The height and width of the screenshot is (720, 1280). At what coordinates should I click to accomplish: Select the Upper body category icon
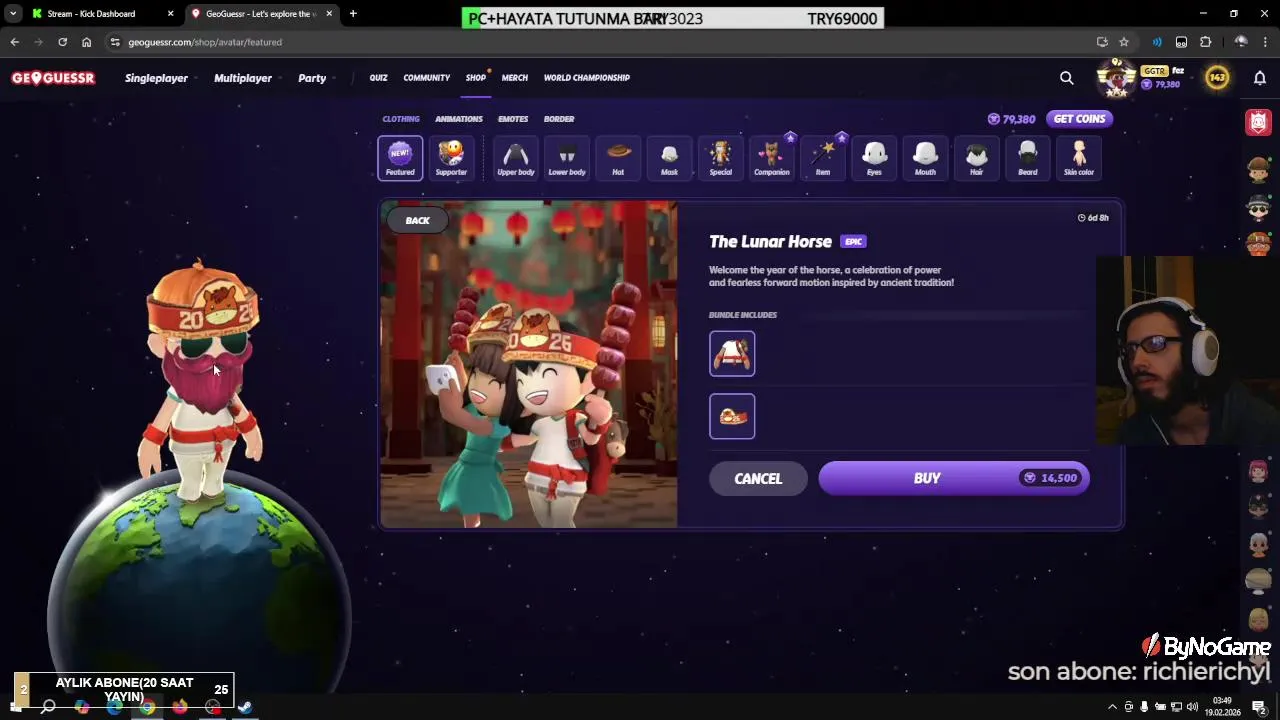point(516,158)
